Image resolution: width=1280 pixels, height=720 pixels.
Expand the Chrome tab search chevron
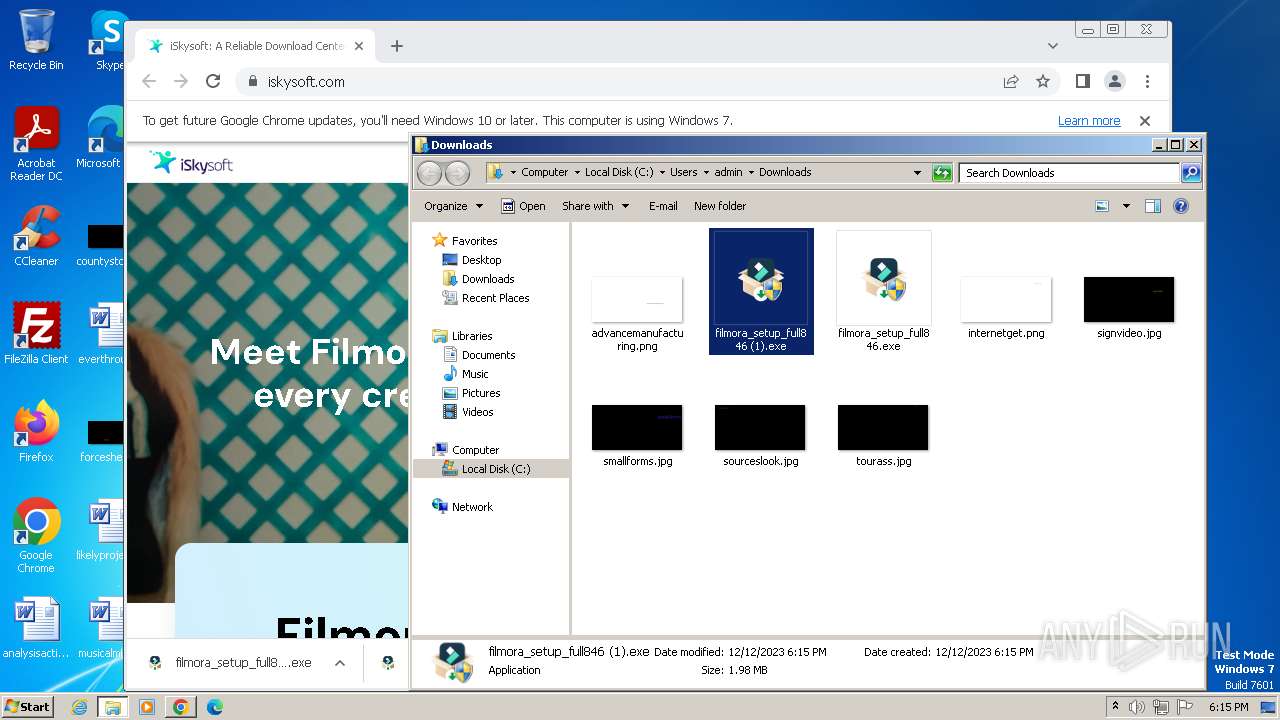[x=1053, y=46]
